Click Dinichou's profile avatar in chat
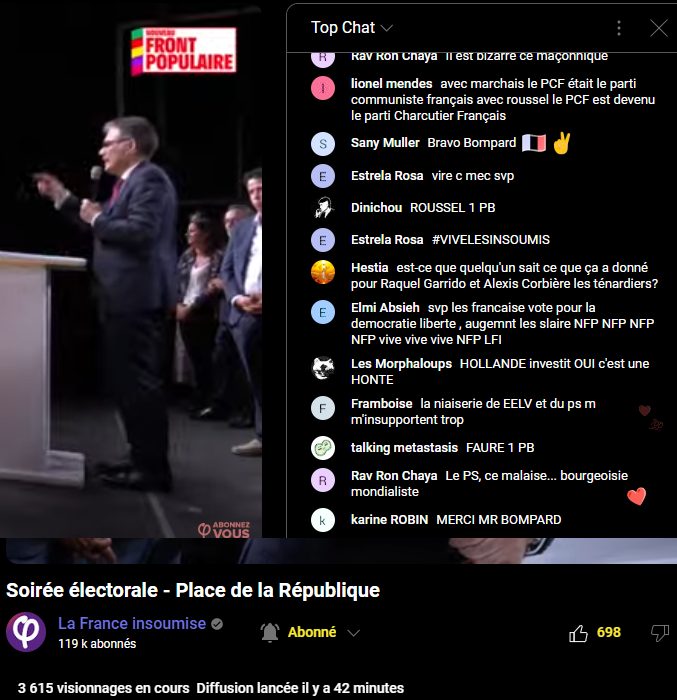Image resolution: width=677 pixels, height=700 pixels. click(323, 208)
